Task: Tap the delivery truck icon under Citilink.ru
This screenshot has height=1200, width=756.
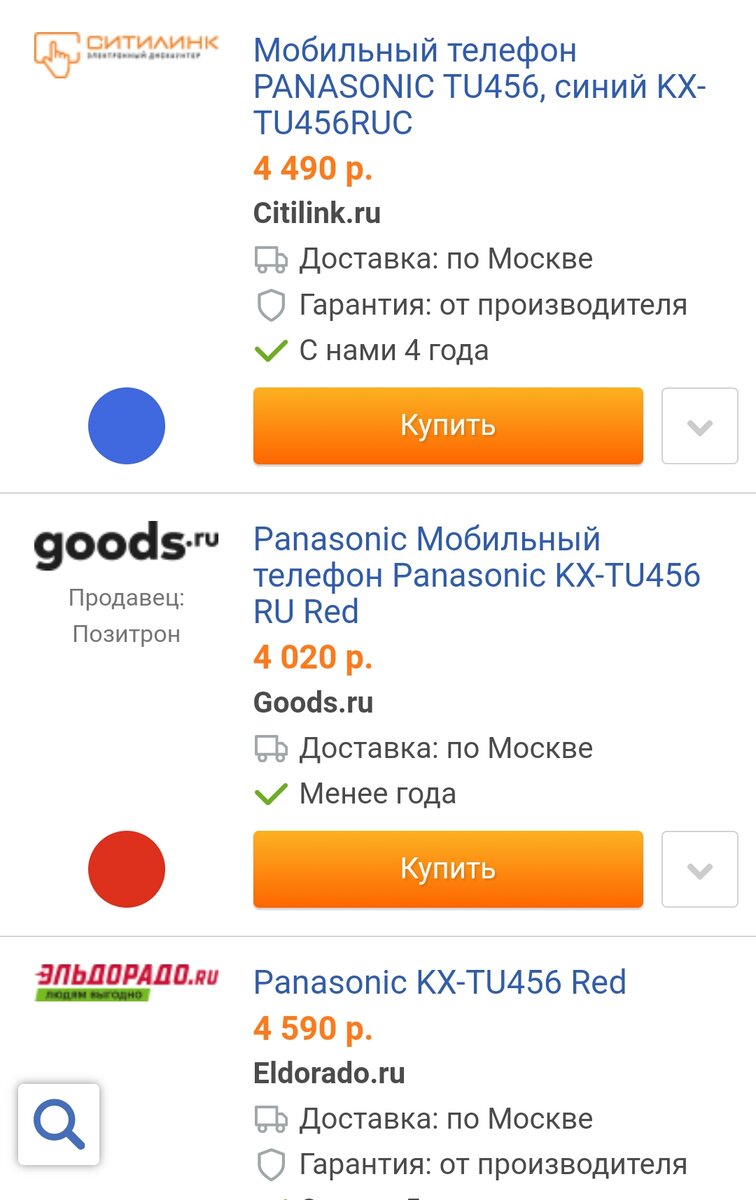Action: click(271, 260)
